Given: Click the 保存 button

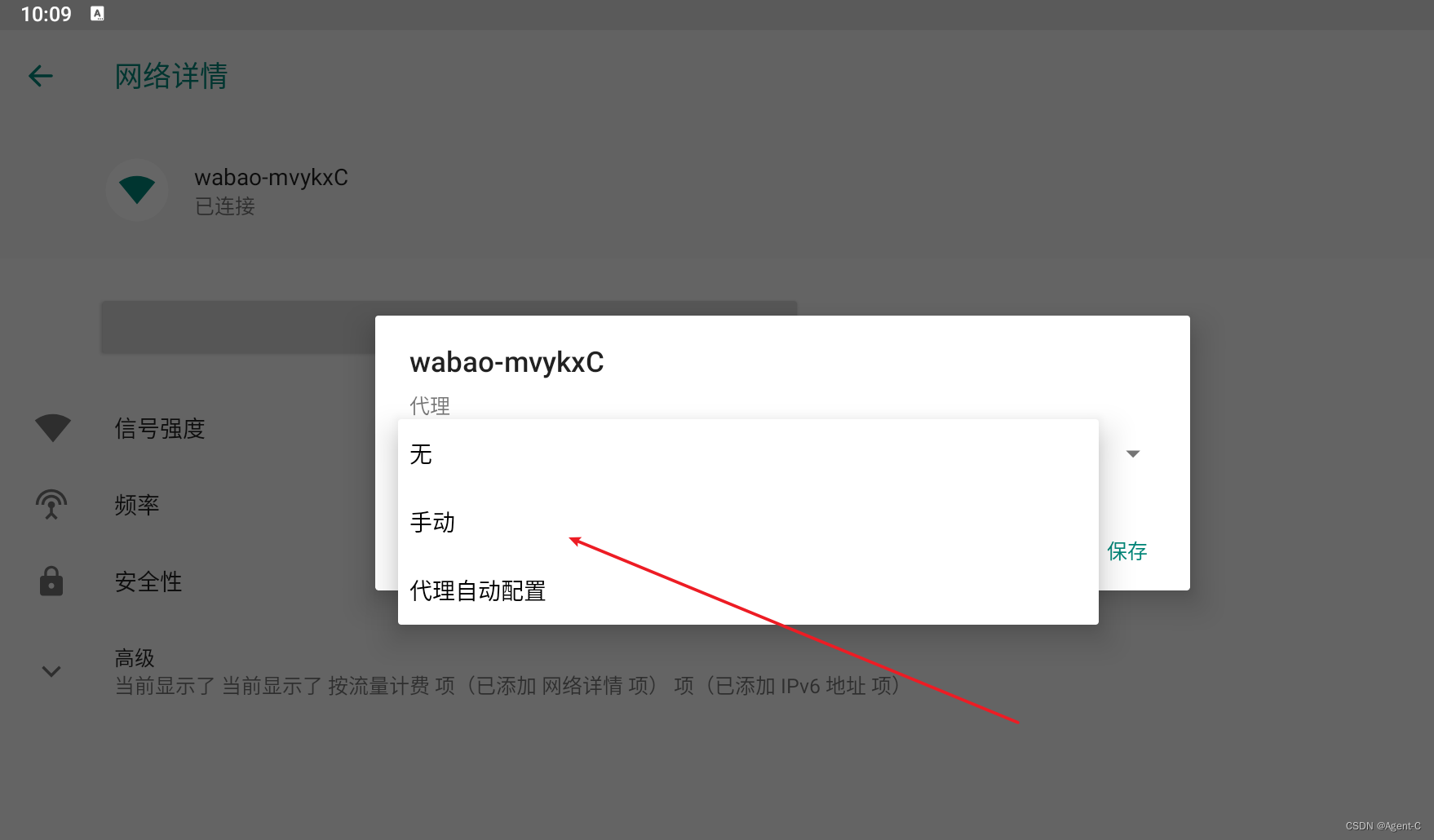Looking at the screenshot, I should [x=1127, y=551].
